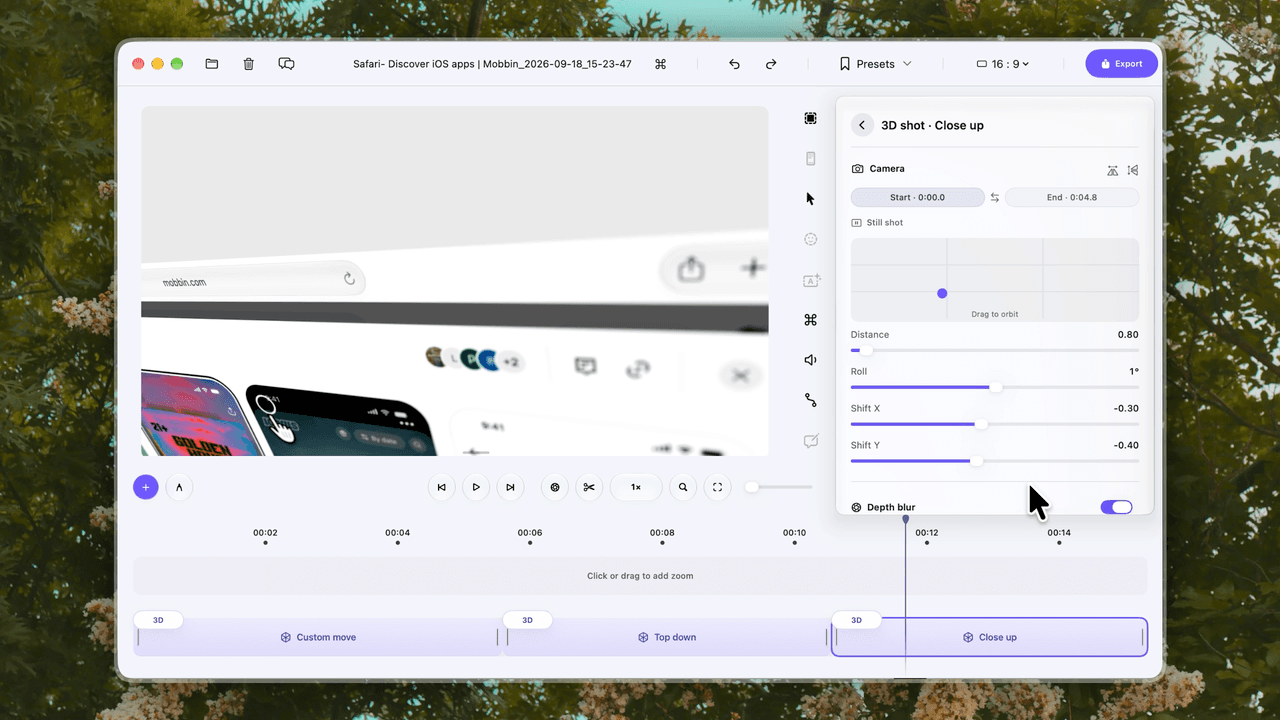This screenshot has height=720, width=1280.
Task: Click the 3D badge on Custom move
Action: 158,620
